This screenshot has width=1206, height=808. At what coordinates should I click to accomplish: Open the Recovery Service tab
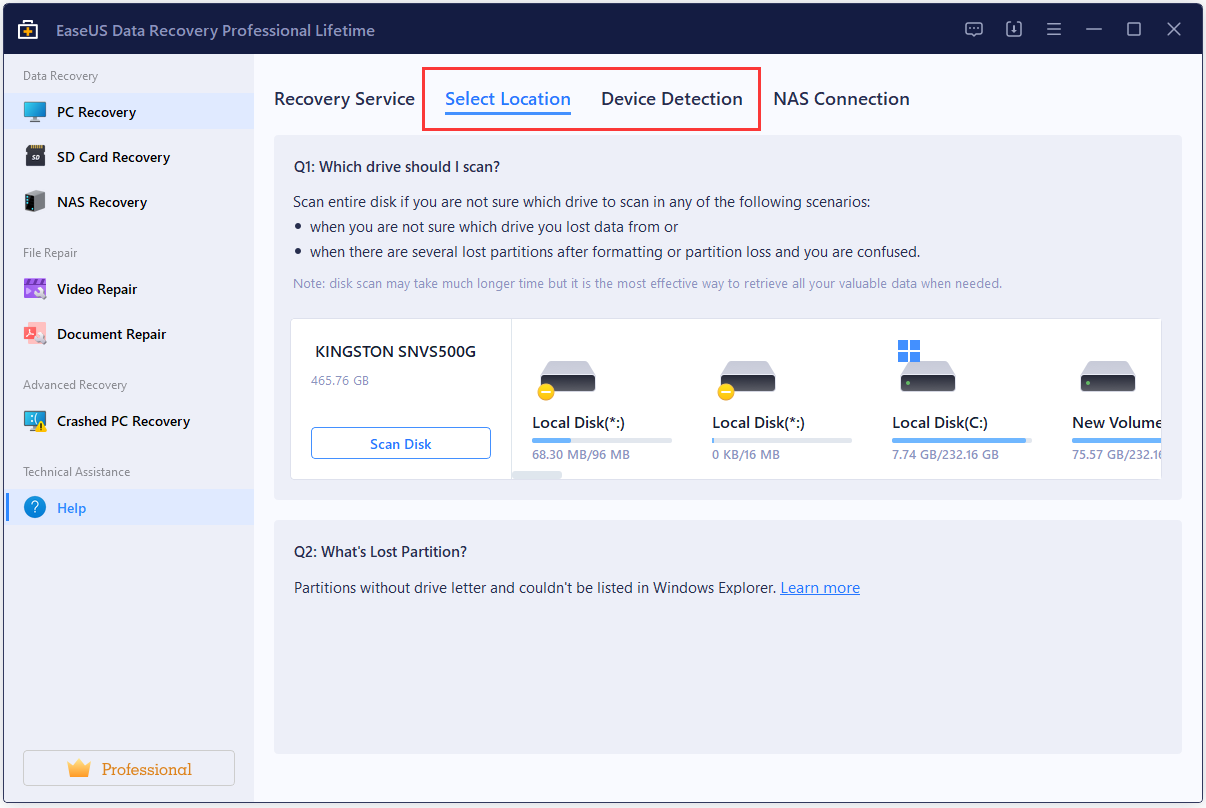(344, 99)
